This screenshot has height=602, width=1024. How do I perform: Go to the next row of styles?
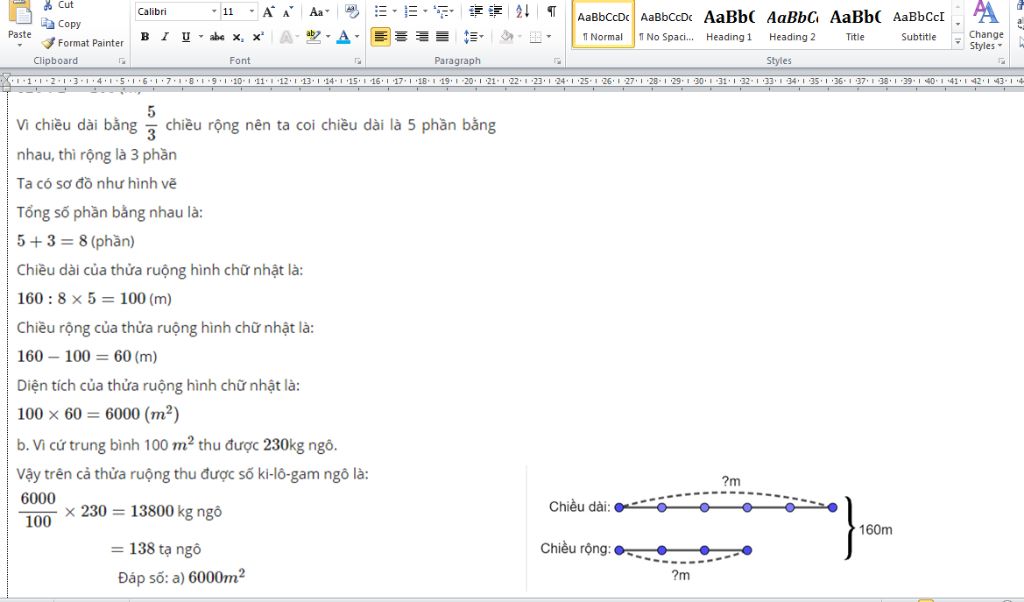click(x=957, y=24)
